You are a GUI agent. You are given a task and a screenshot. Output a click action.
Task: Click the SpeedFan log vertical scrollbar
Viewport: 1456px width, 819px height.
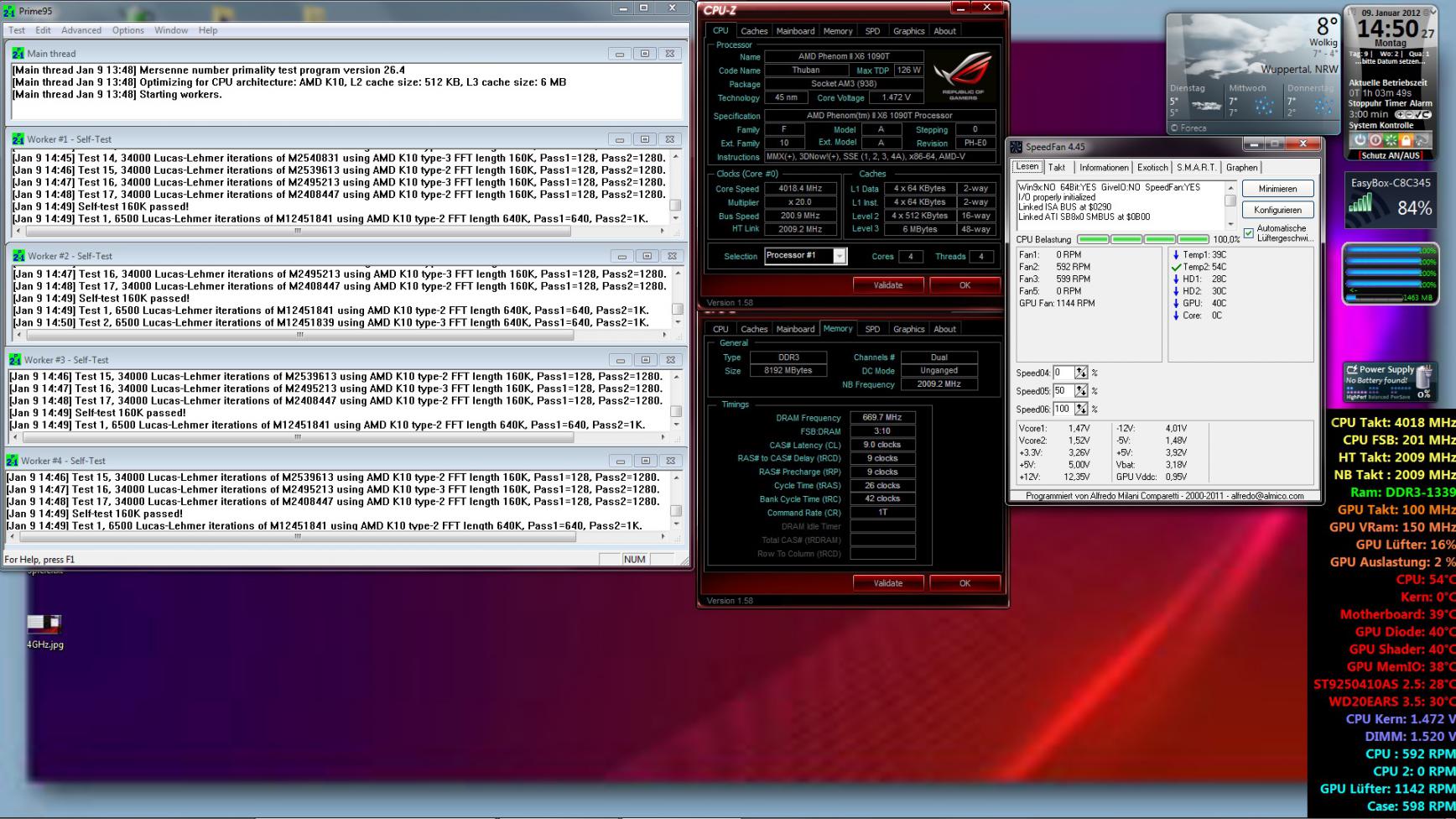1230,205
